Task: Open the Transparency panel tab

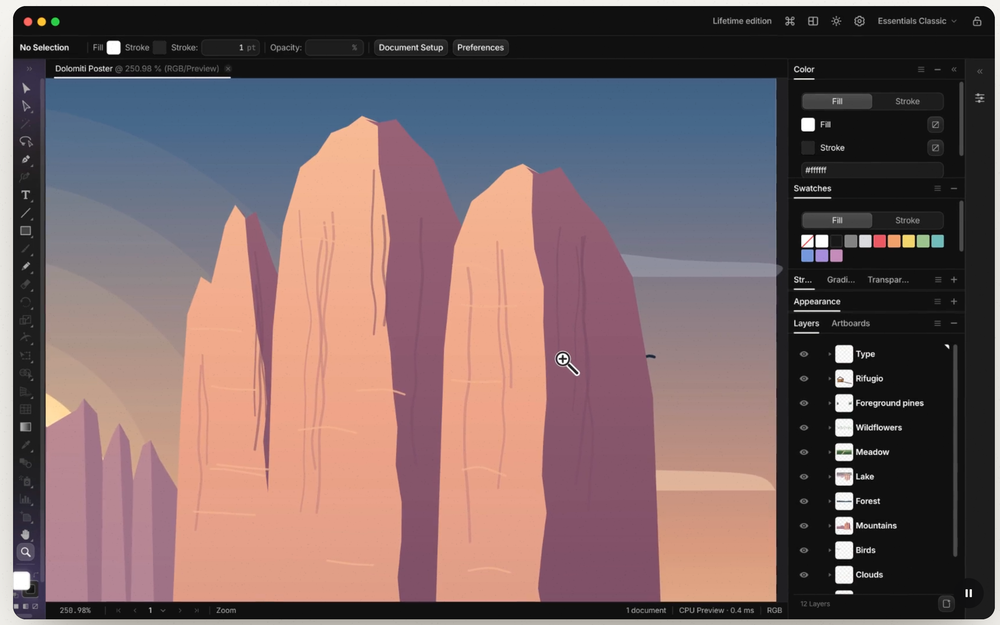Action: 888,280
